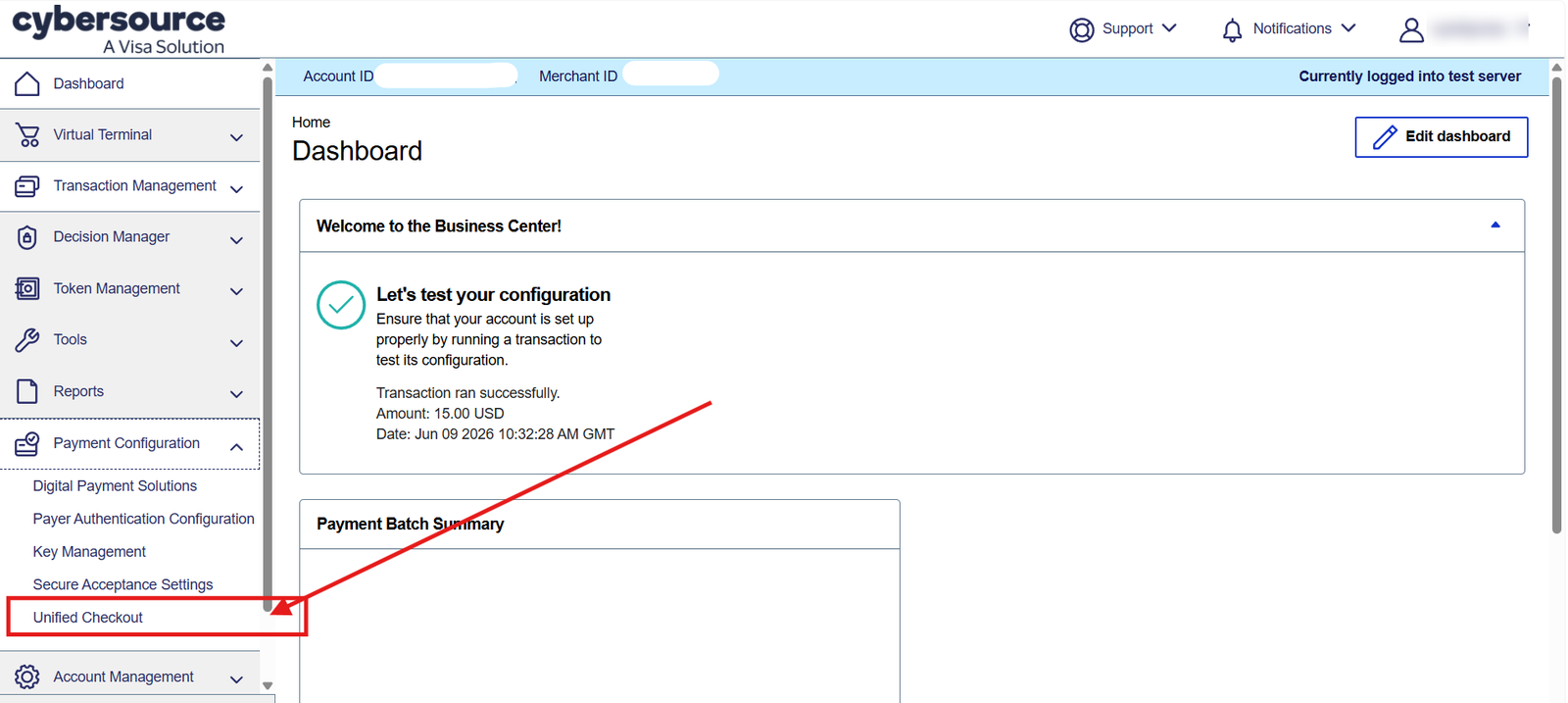This screenshot has width=1568, height=703.
Task: Click the Payment Configuration icon
Action: click(27, 444)
